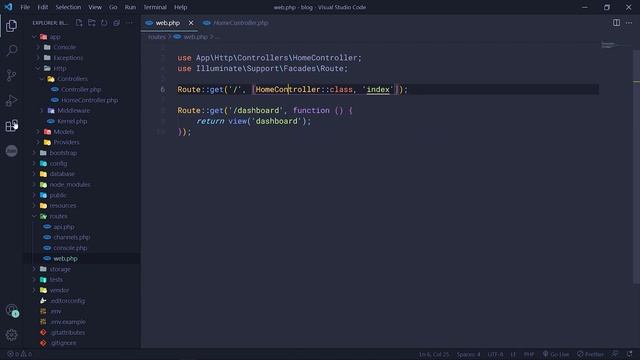The image size is (640, 360).
Task: Collapse the app folder
Action: click(x=82, y=37)
